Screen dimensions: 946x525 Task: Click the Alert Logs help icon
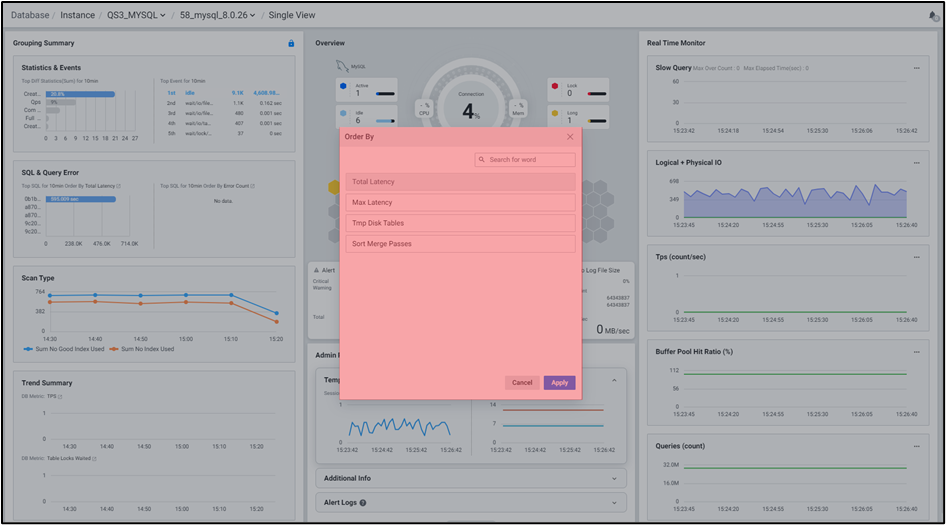tap(363, 503)
